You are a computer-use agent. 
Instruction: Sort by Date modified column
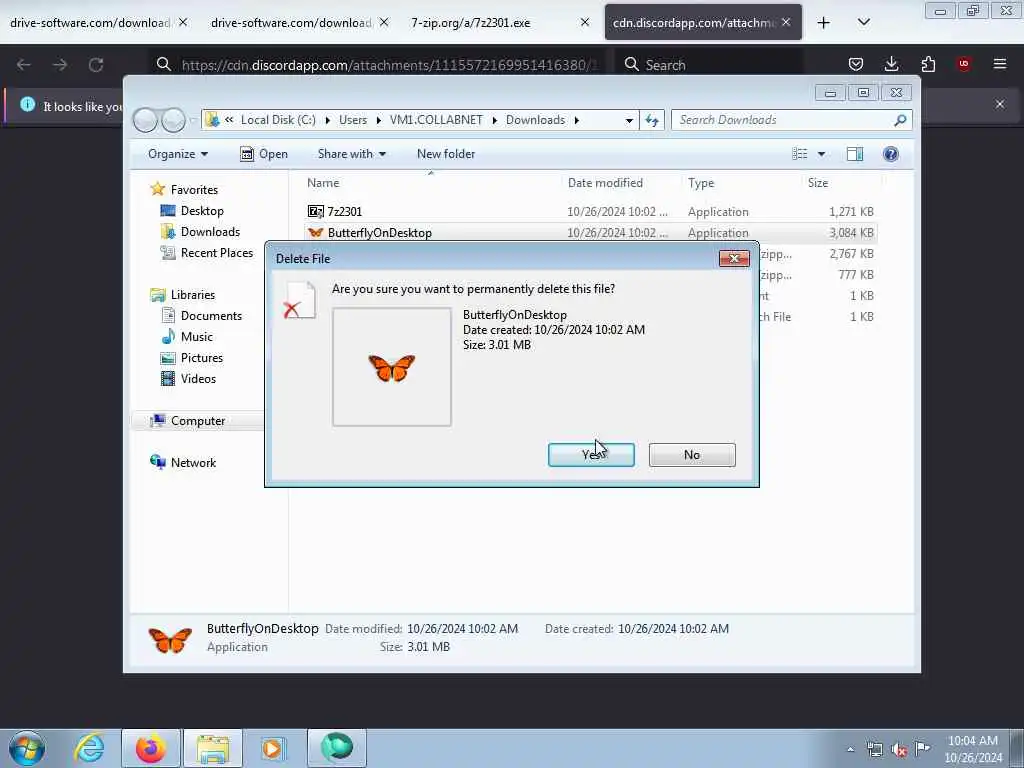click(x=605, y=183)
